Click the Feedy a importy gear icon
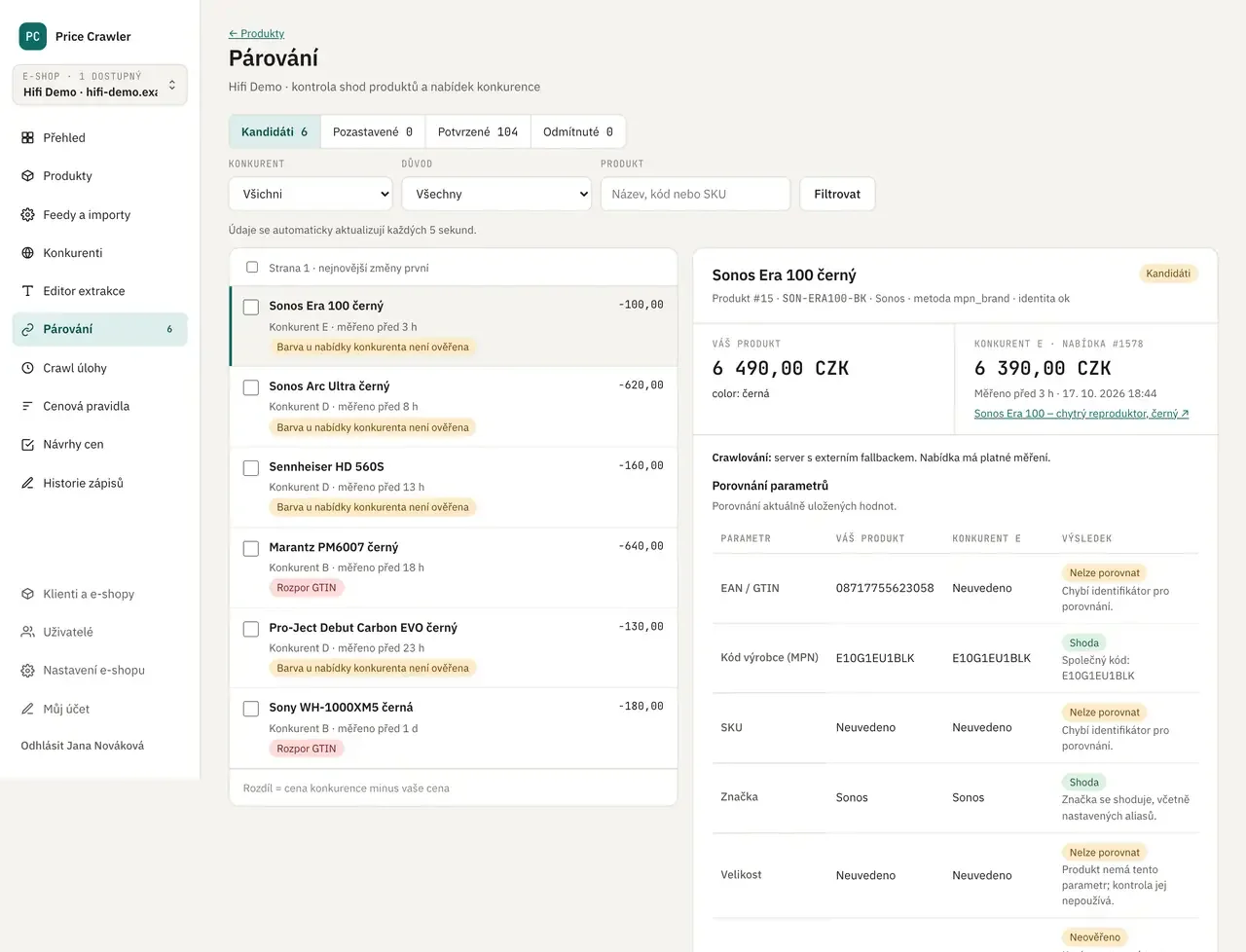 tap(27, 214)
